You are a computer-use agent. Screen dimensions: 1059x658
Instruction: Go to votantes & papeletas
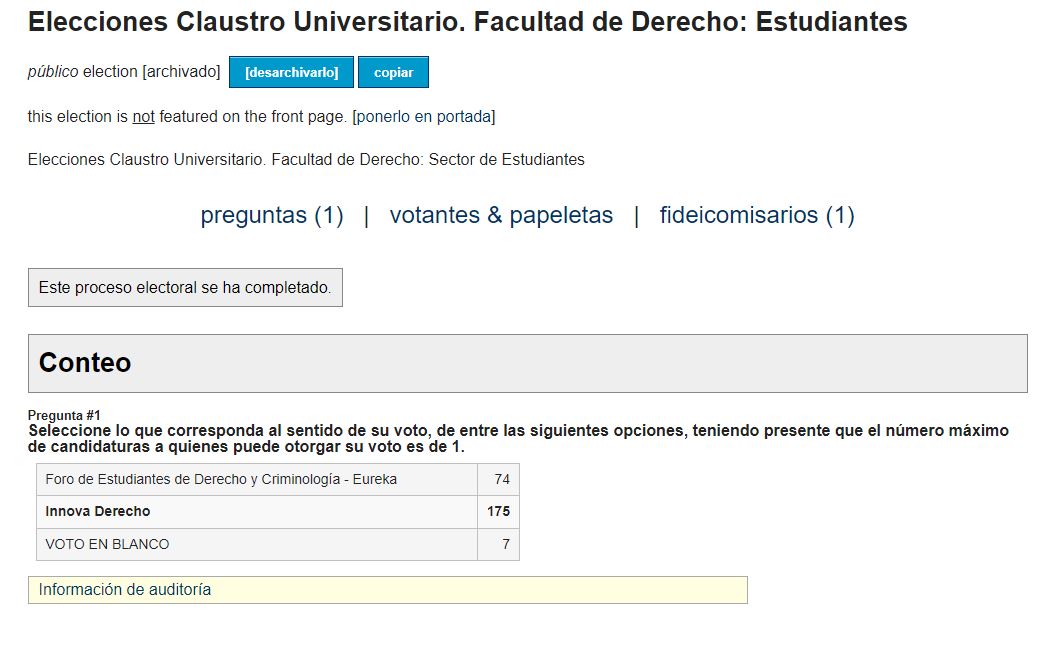501,215
